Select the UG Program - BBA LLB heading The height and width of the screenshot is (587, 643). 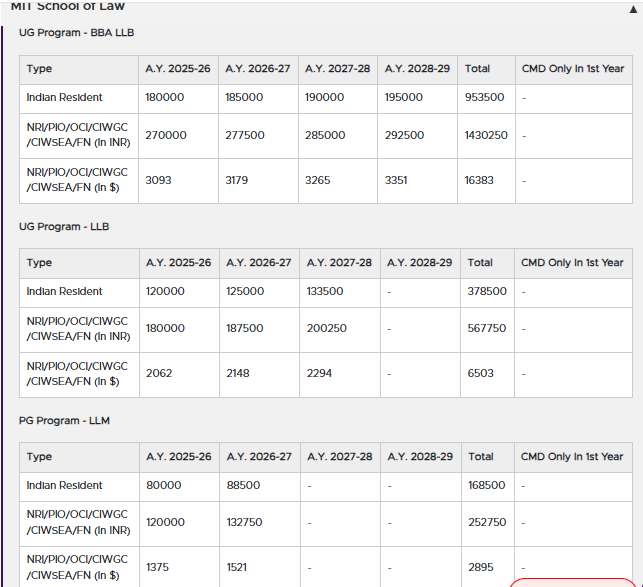(76, 33)
